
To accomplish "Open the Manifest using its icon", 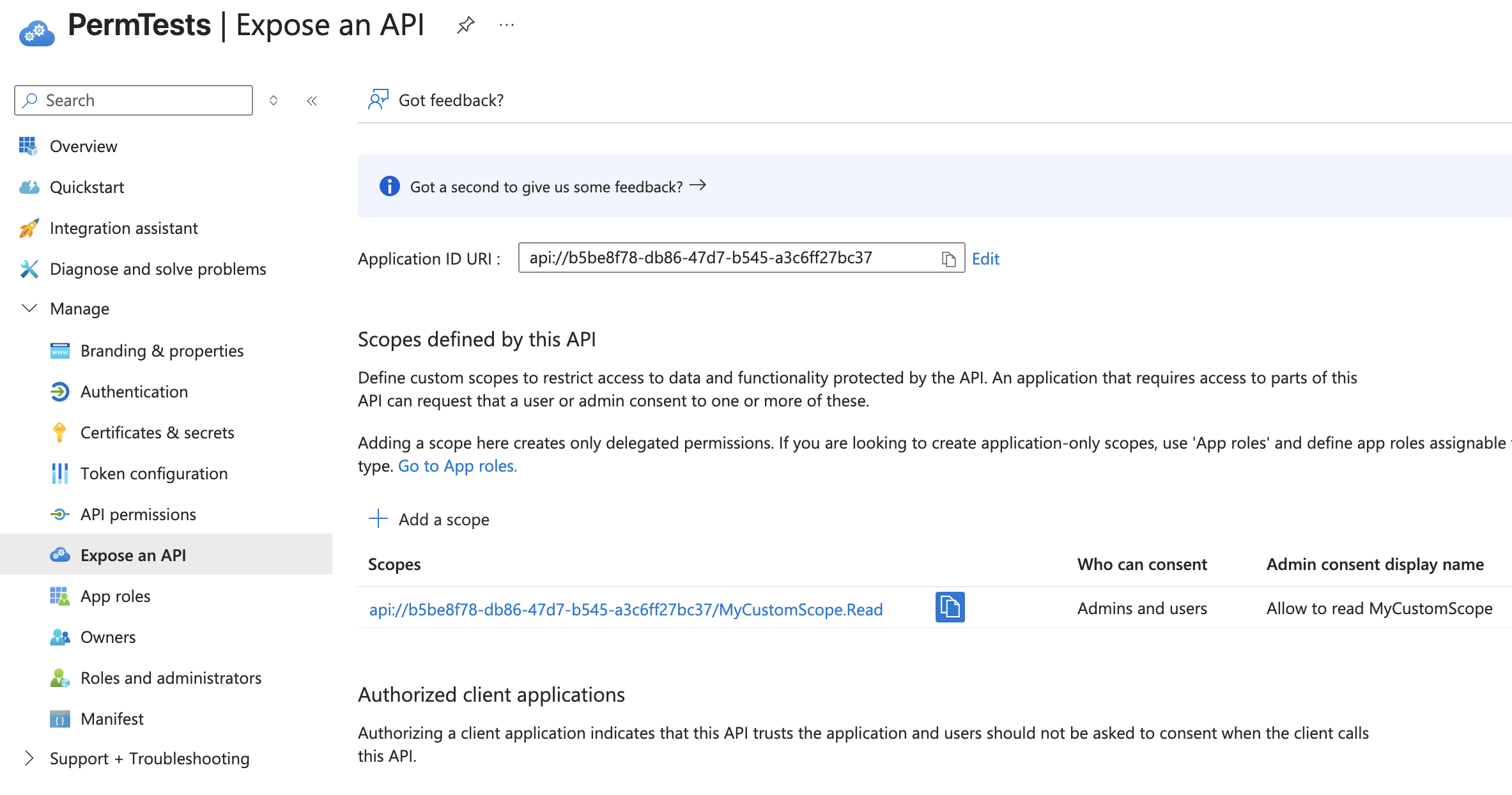I will pyautogui.click(x=59, y=718).
